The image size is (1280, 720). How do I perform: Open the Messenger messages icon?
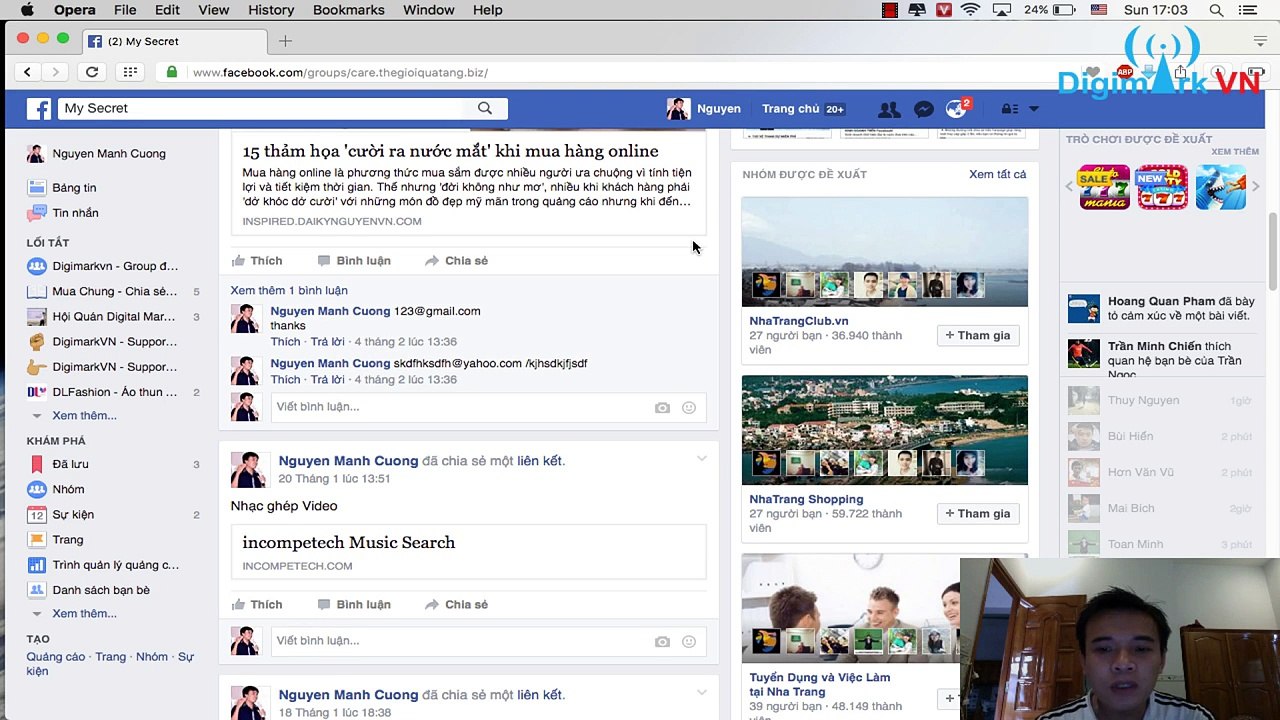click(924, 109)
